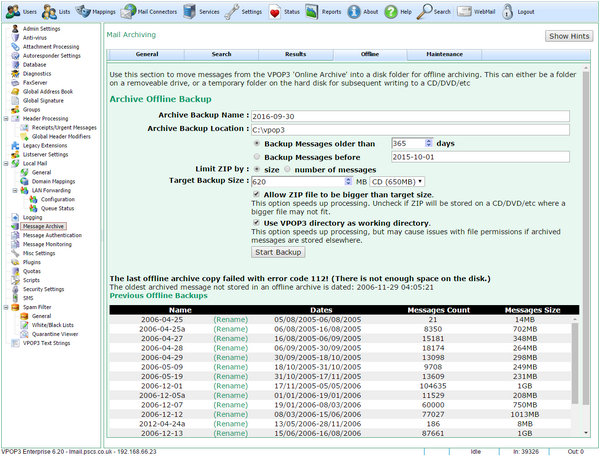This screenshot has width=600, height=456.
Task: Uncheck Allow ZIP file to be bigger
Action: point(256,194)
